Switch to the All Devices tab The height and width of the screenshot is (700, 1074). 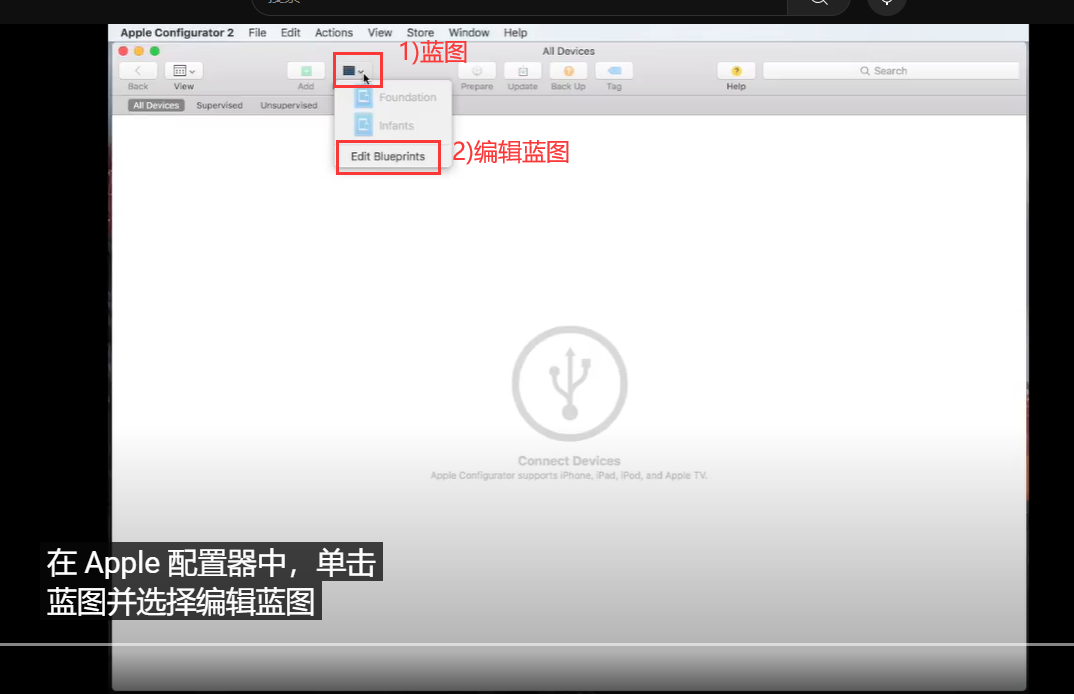coord(156,105)
